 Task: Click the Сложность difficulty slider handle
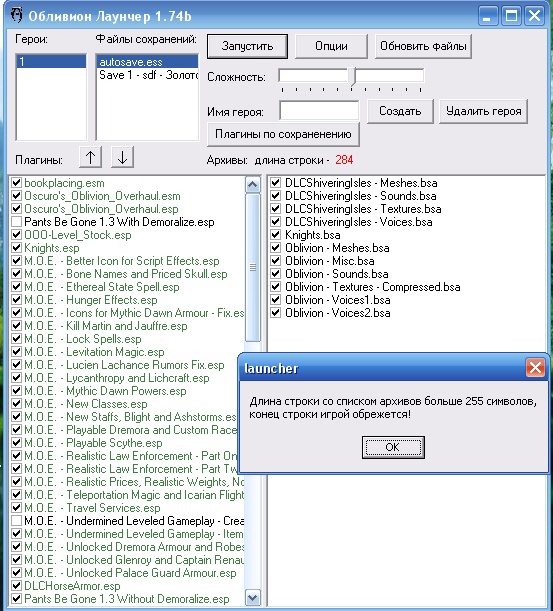click(x=353, y=76)
